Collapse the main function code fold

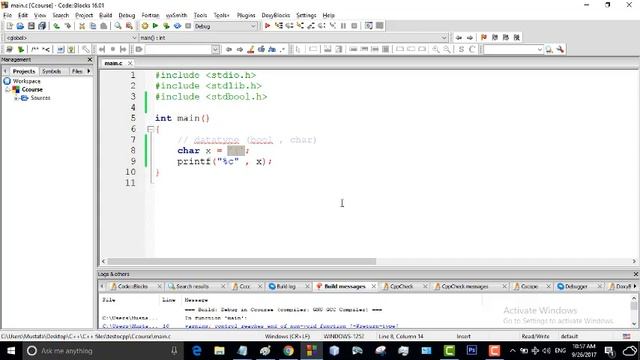pyautogui.click(x=150, y=129)
